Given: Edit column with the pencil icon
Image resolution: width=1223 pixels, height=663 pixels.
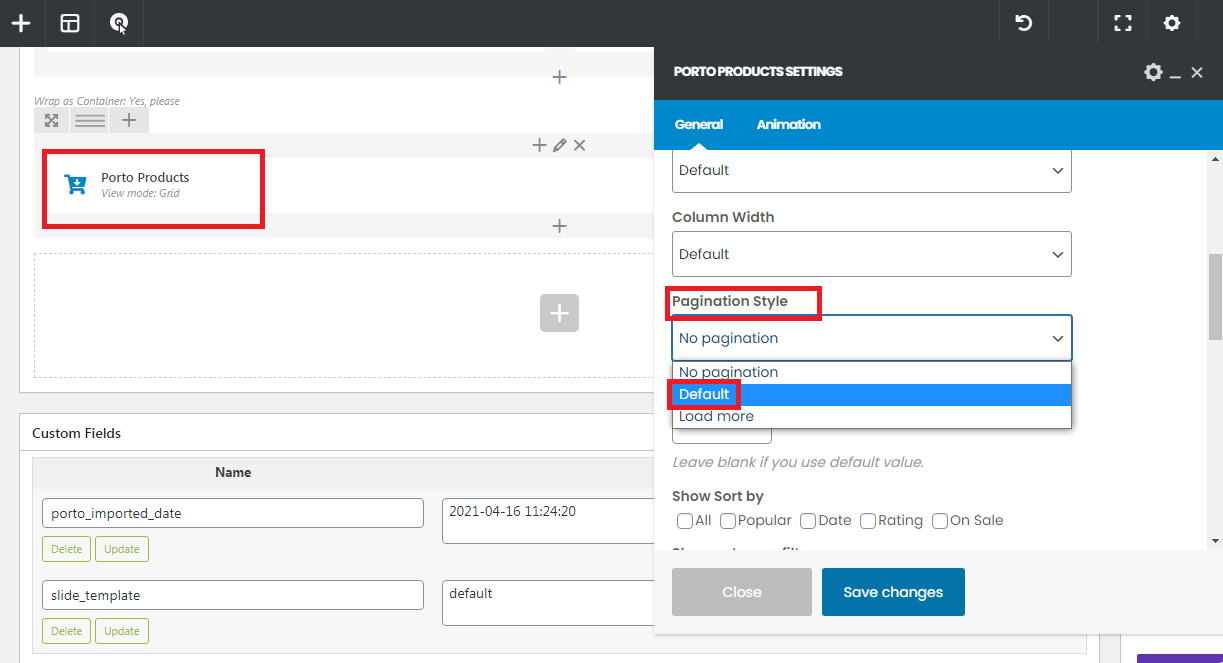Looking at the screenshot, I should (559, 145).
